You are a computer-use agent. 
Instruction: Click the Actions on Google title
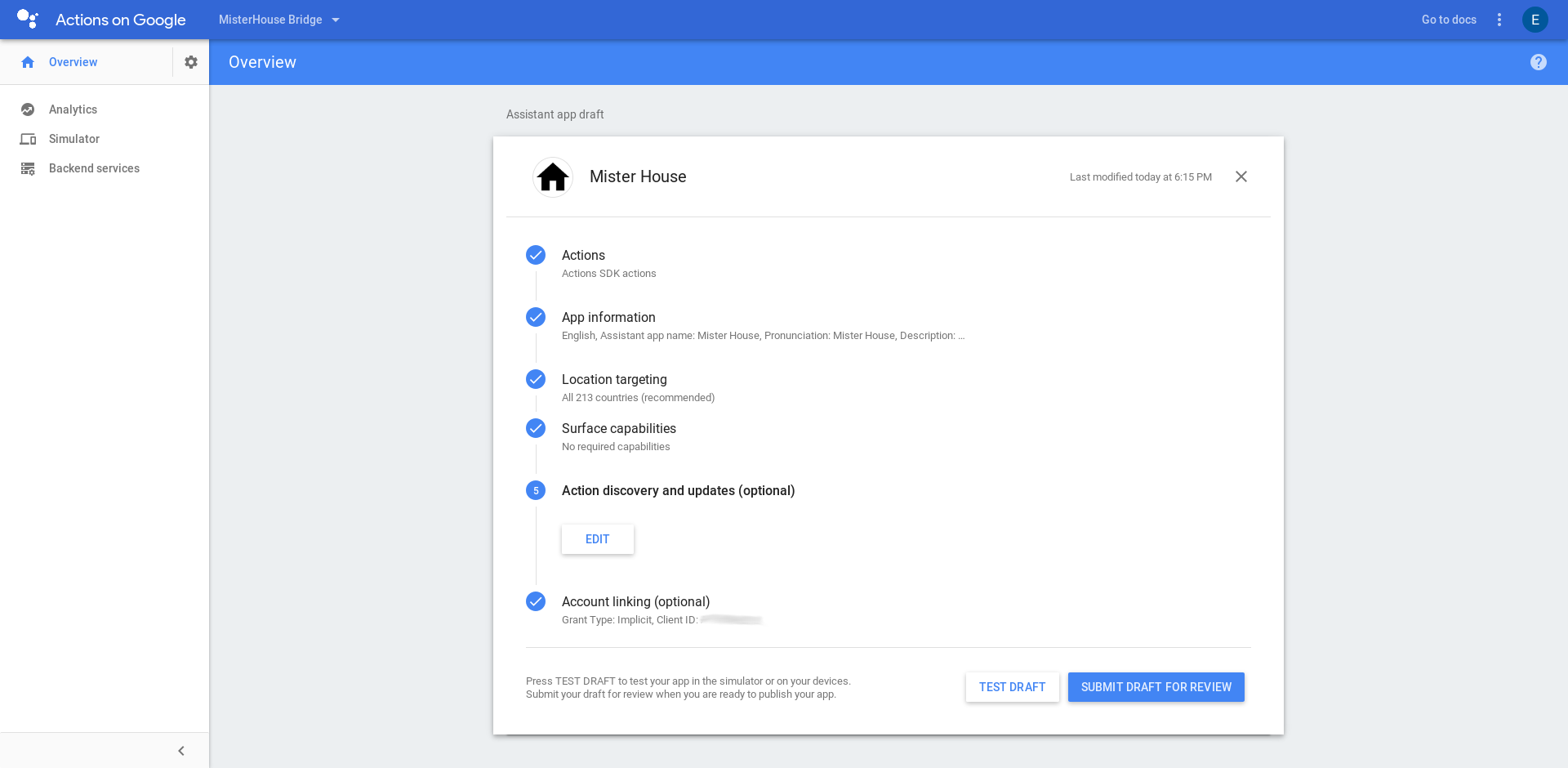(121, 20)
